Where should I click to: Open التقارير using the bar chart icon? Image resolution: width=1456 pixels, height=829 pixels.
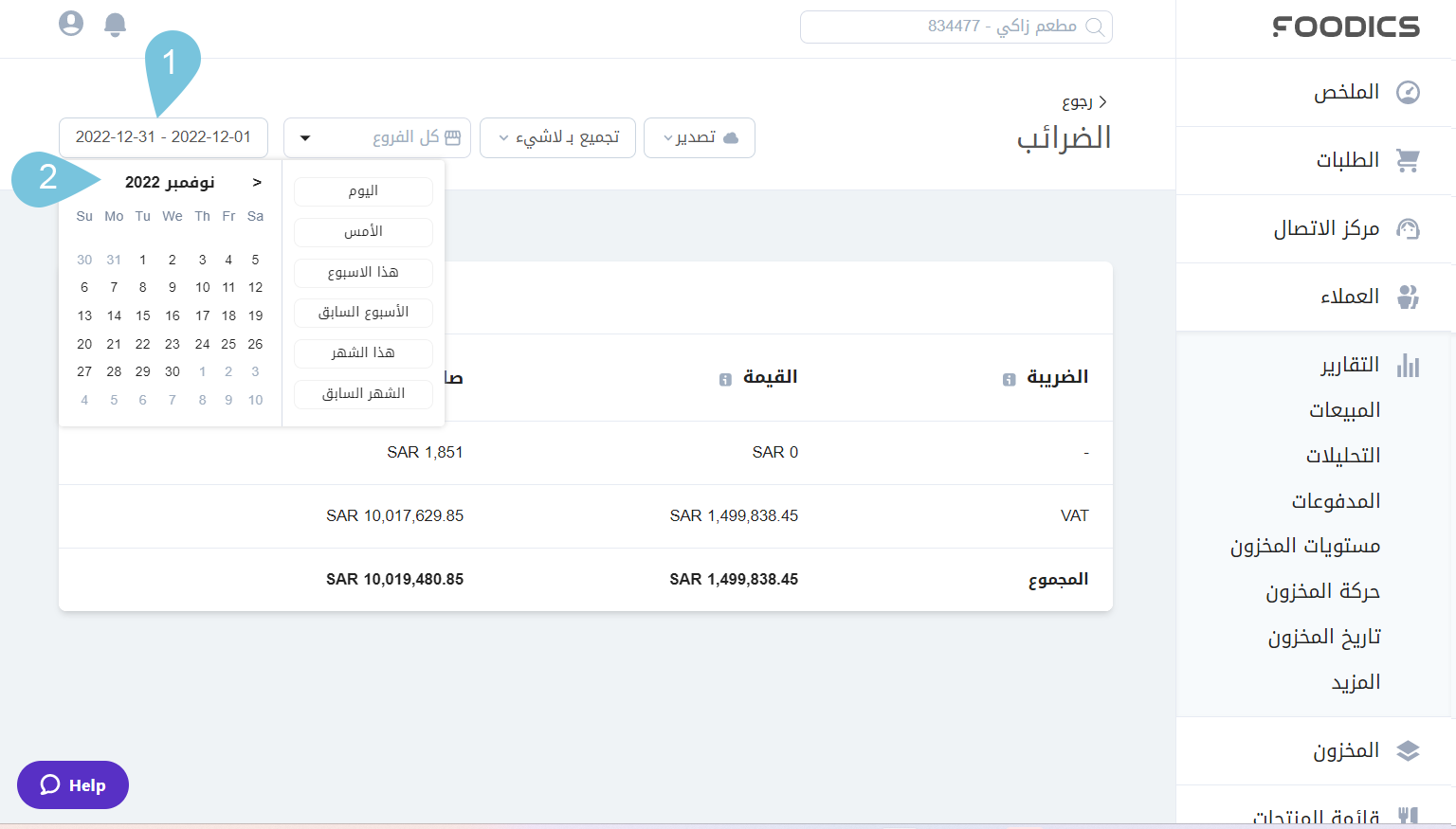(x=1409, y=364)
